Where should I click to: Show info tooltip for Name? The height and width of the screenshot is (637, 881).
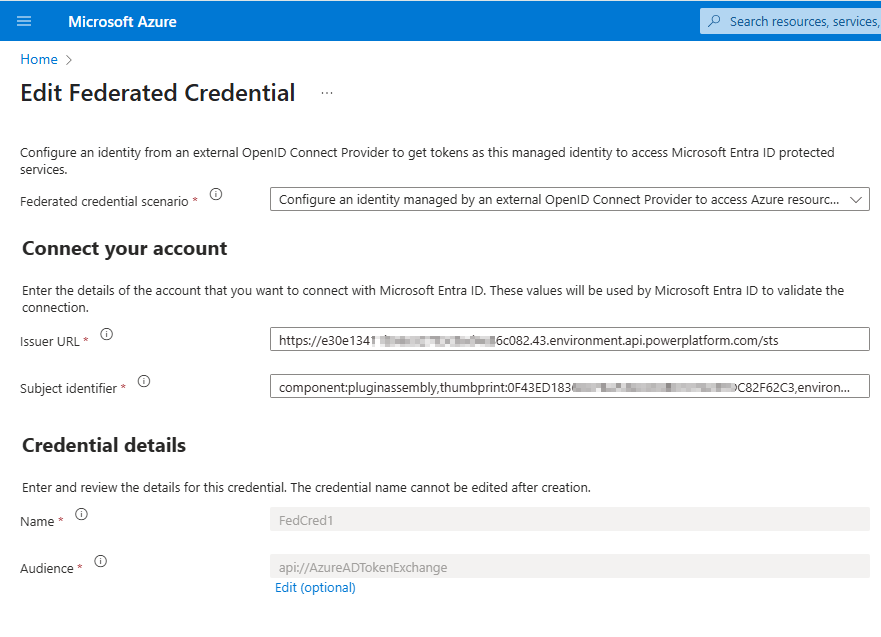click(81, 515)
